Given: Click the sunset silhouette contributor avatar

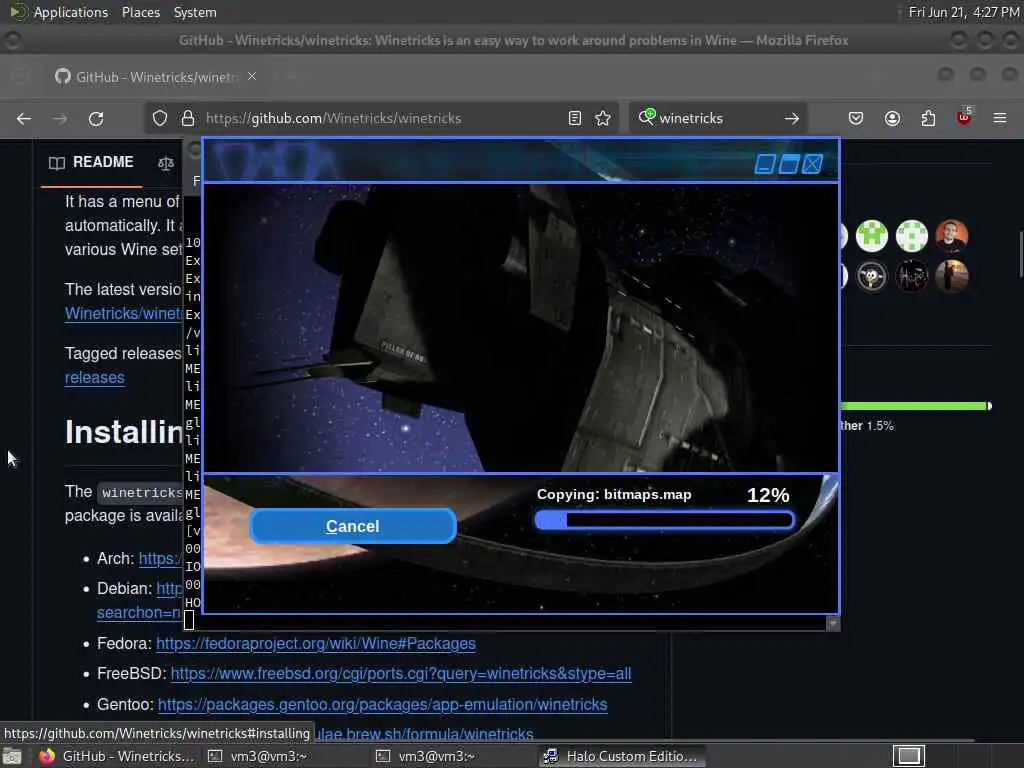Looking at the screenshot, I should pyautogui.click(x=952, y=276).
